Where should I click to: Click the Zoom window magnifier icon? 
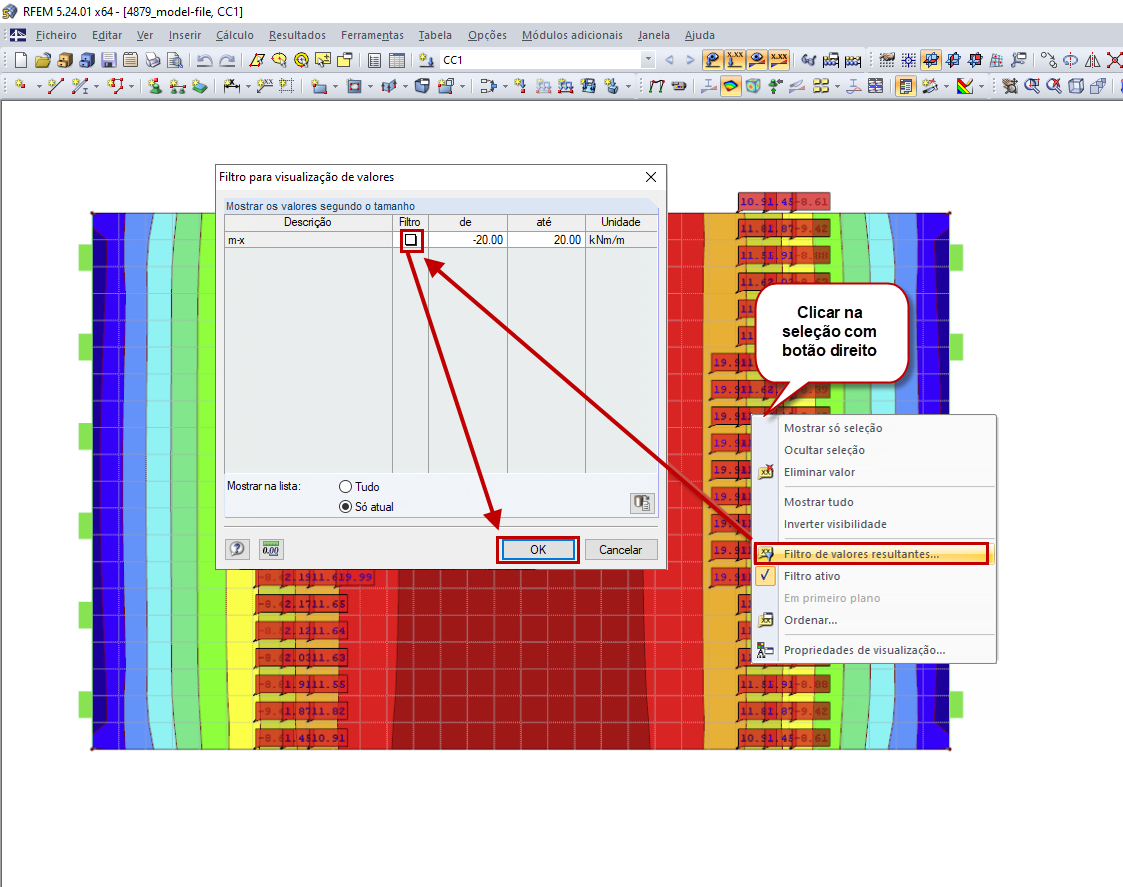(x=1032, y=87)
